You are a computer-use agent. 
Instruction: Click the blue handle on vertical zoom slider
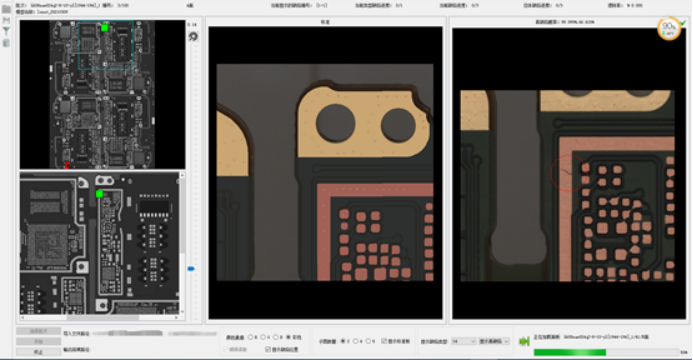191,269
